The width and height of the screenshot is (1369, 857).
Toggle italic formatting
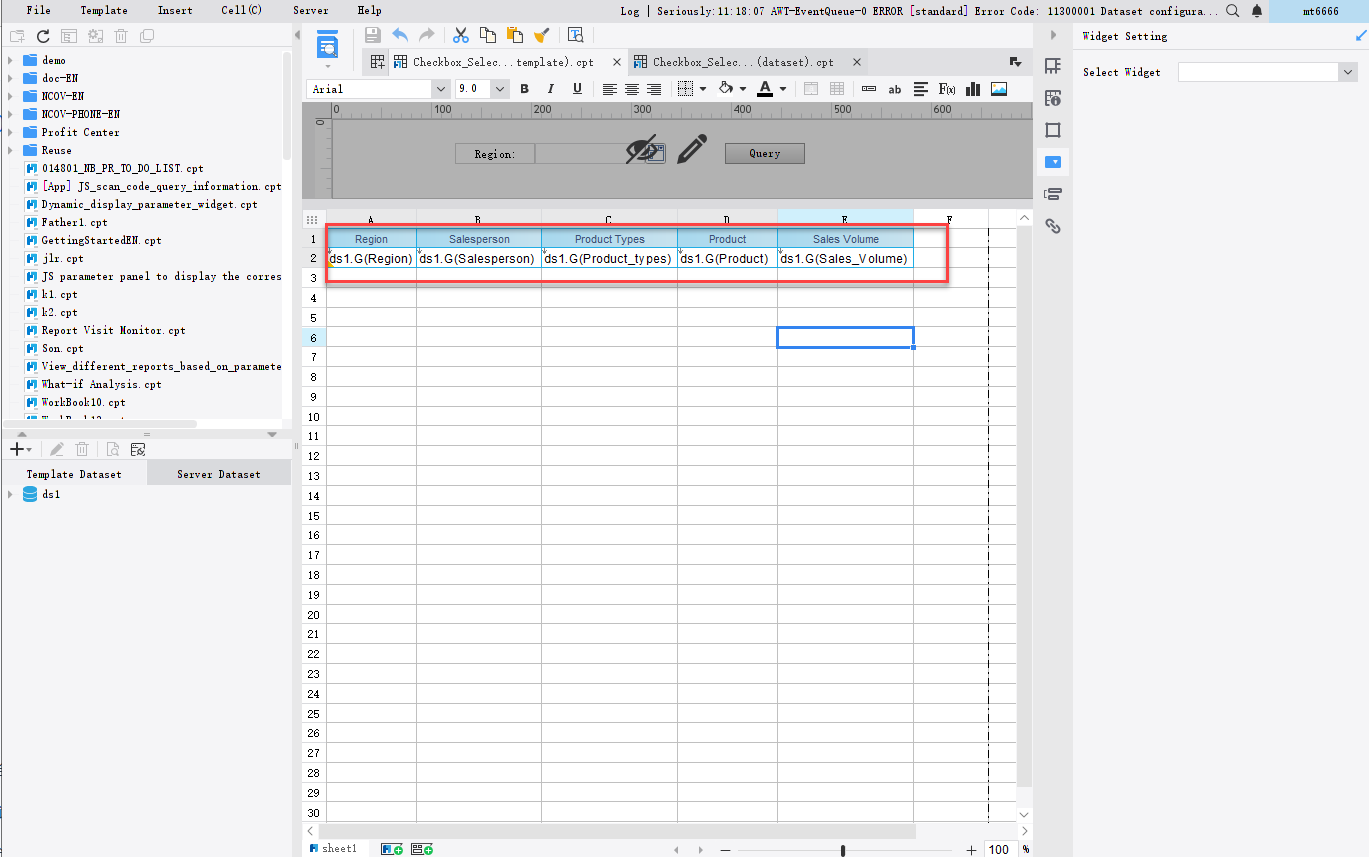[x=551, y=89]
